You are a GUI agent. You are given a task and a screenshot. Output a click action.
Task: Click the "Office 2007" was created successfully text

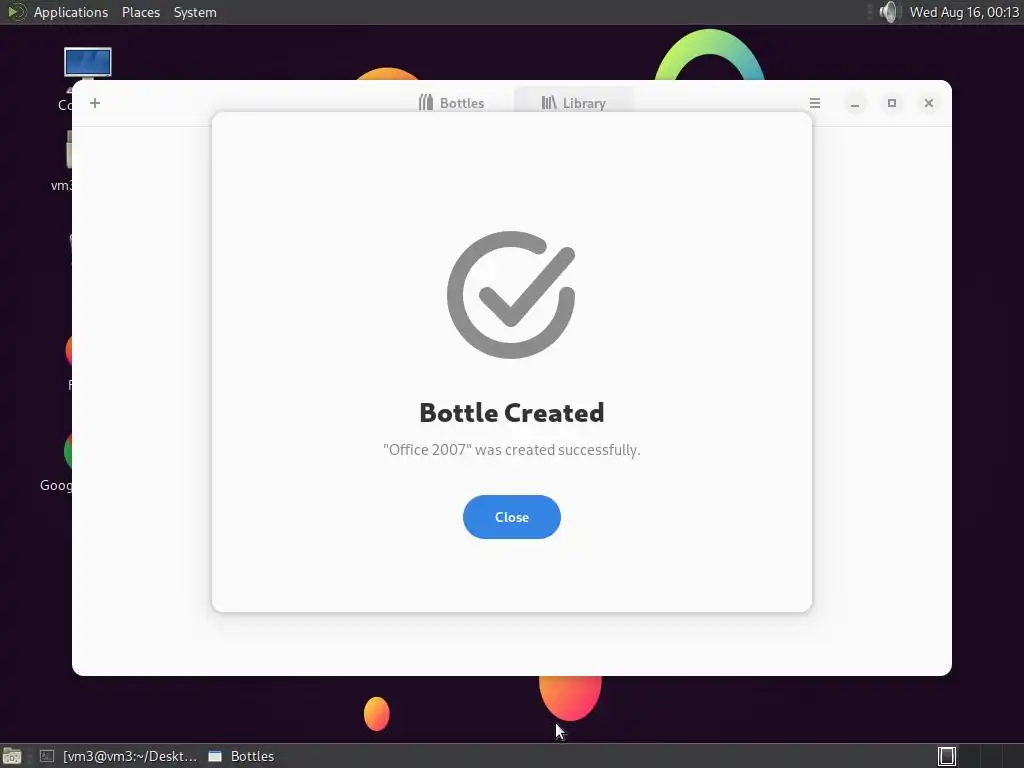[511, 450]
